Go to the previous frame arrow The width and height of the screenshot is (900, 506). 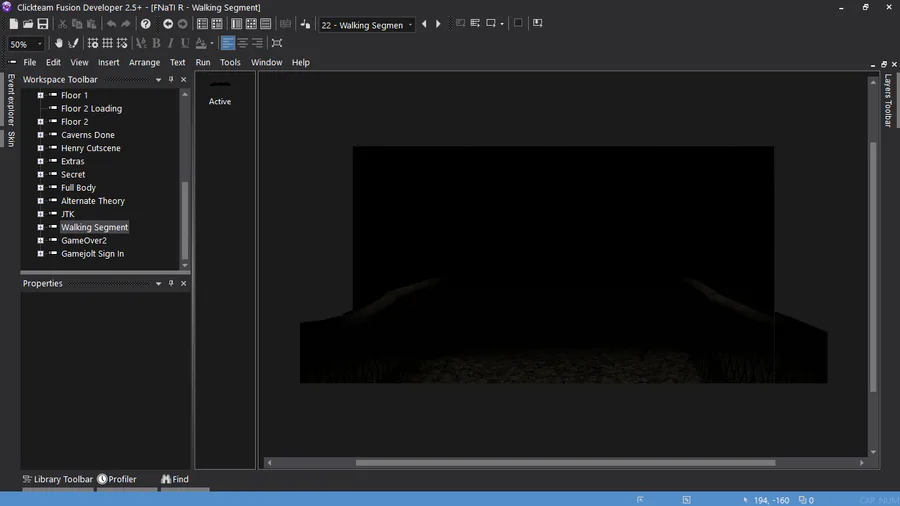click(424, 24)
